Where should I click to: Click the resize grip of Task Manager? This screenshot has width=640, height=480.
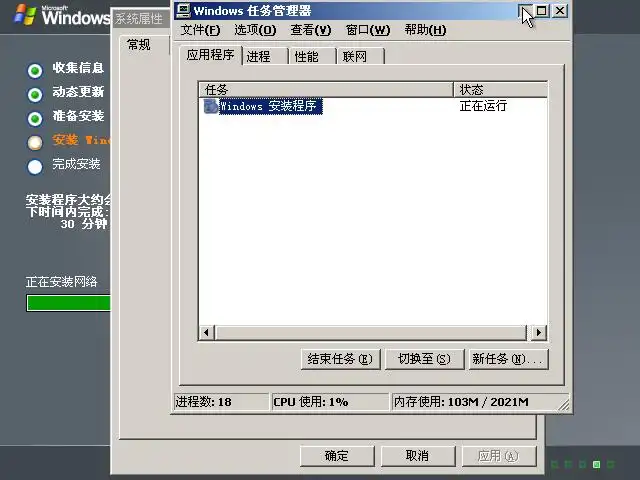[x=564, y=404]
